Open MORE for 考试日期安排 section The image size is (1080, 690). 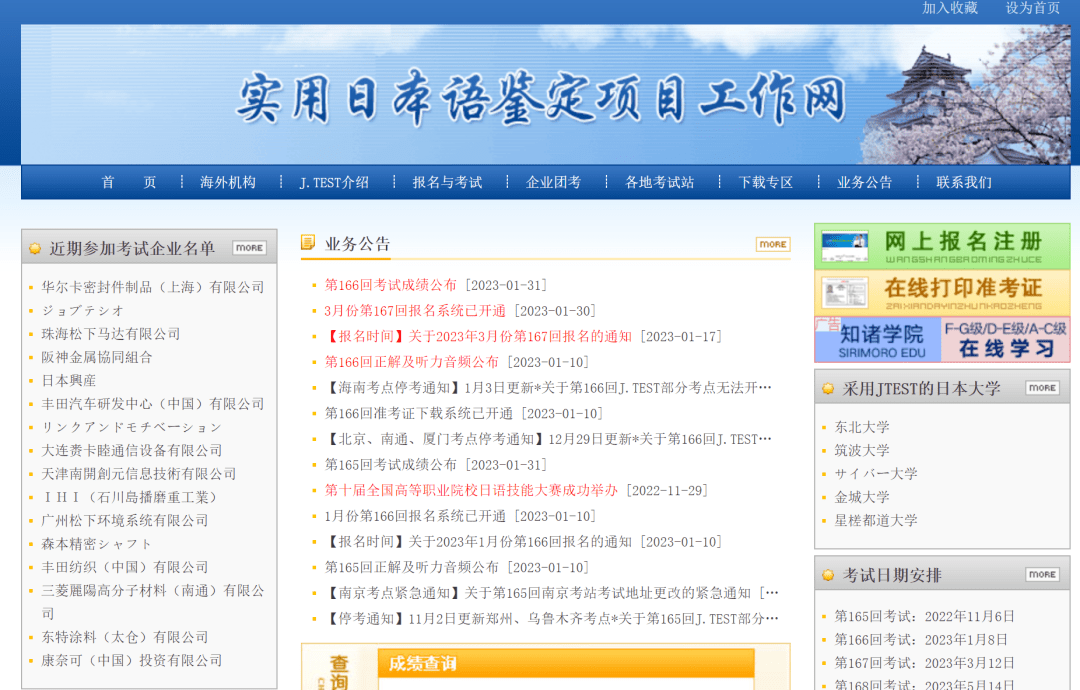tap(1042, 575)
